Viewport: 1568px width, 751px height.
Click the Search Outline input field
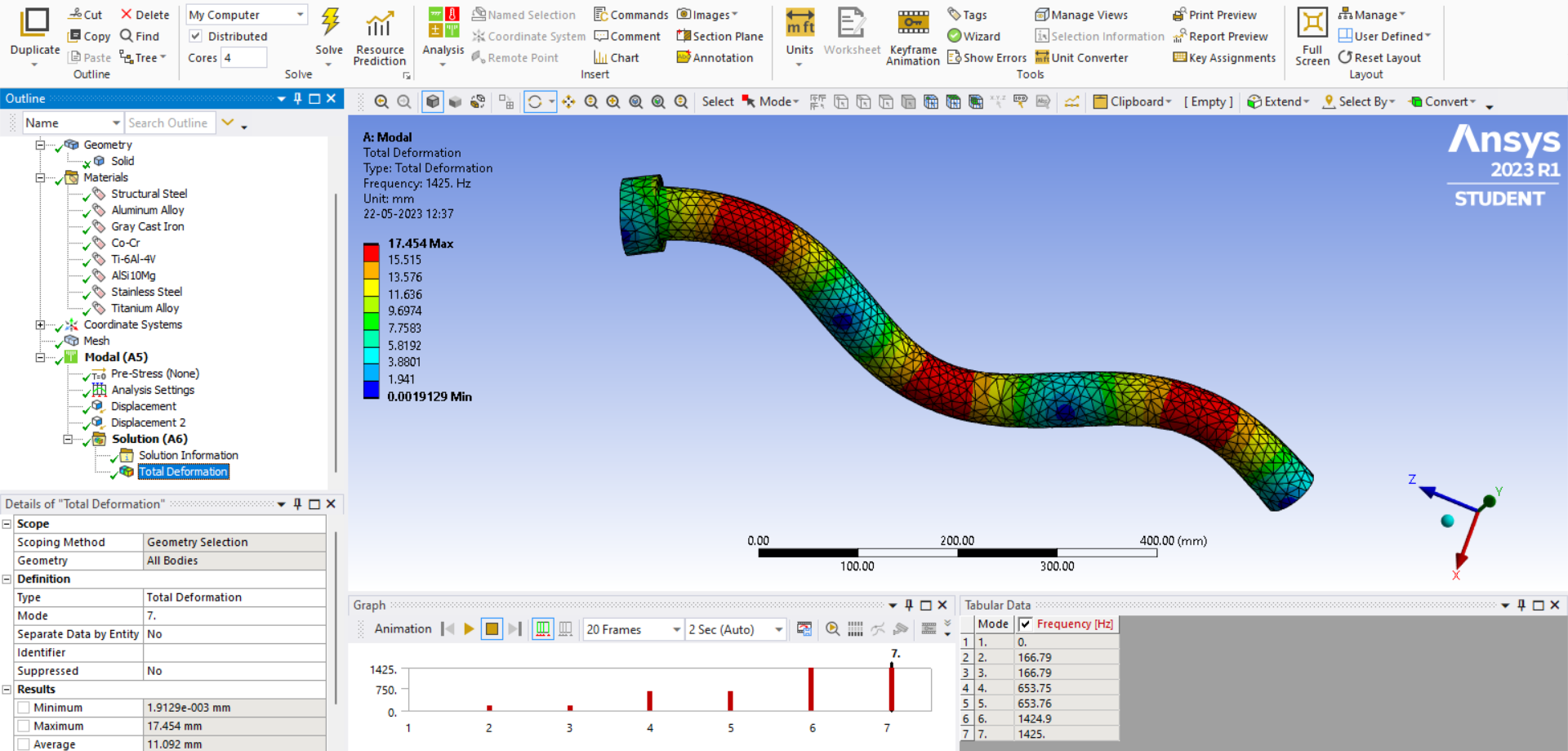[168, 123]
